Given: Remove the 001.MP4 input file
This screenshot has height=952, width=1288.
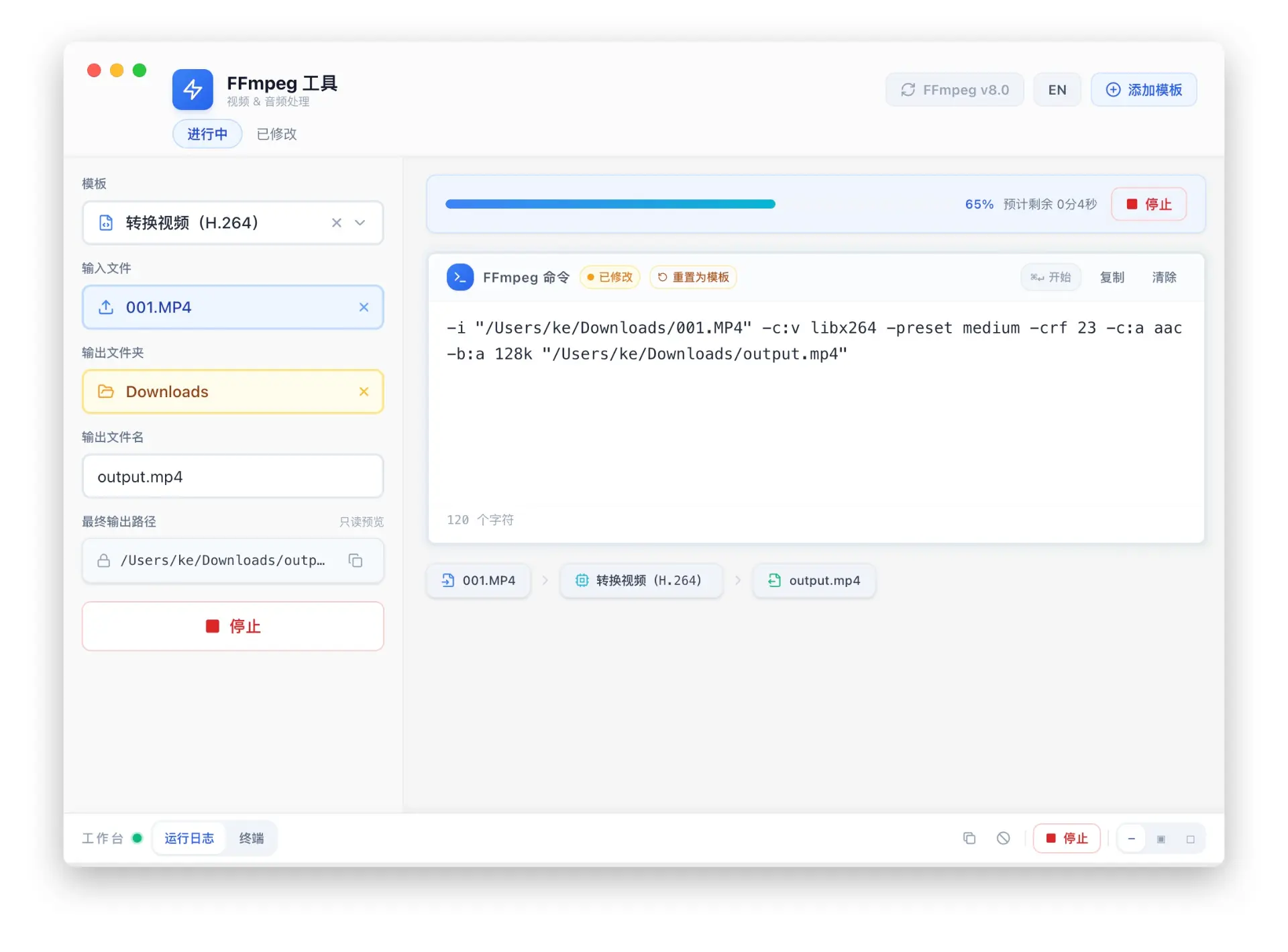Looking at the screenshot, I should click(364, 307).
